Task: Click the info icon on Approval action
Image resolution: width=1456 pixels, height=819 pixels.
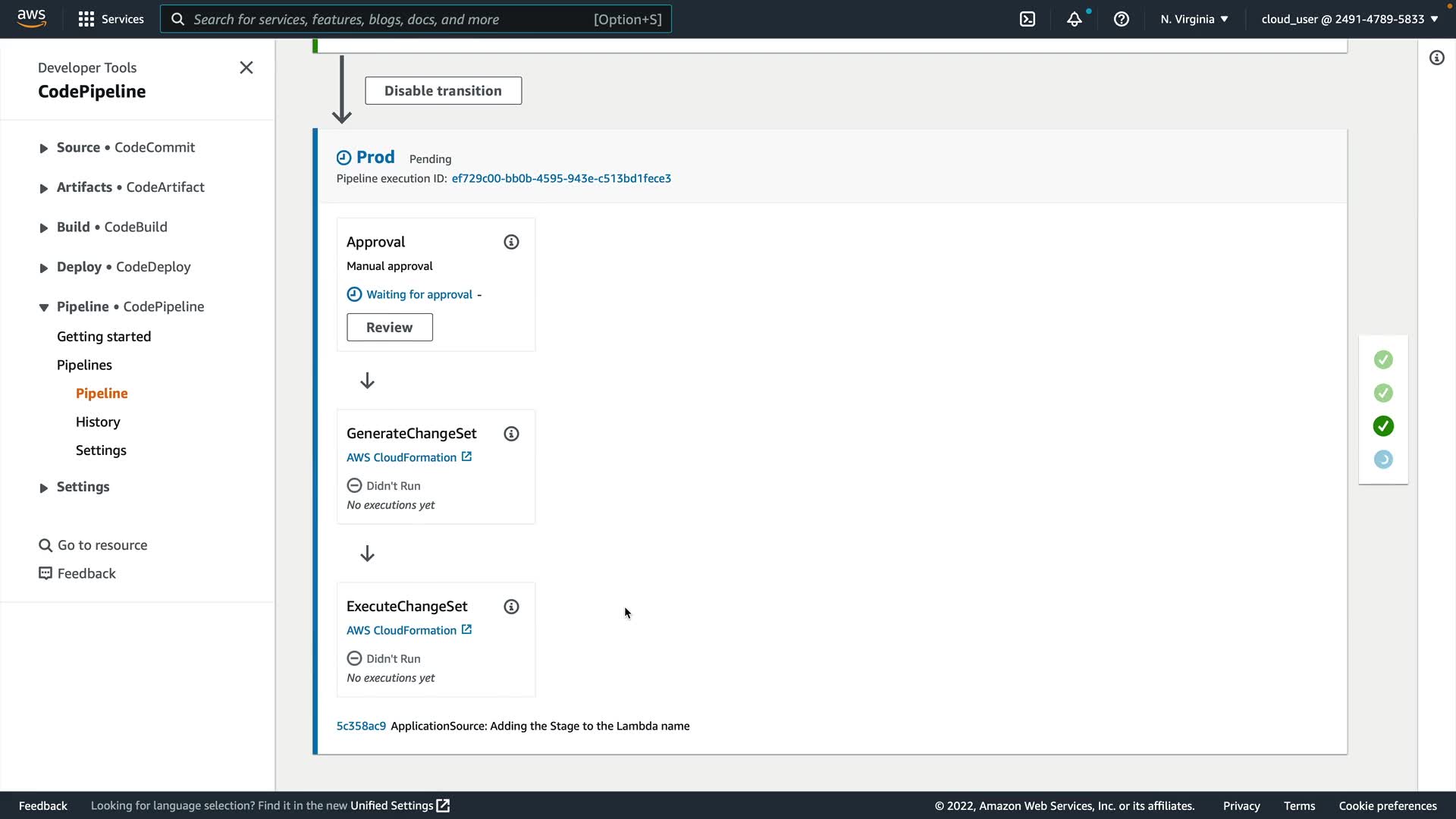Action: pyautogui.click(x=511, y=242)
